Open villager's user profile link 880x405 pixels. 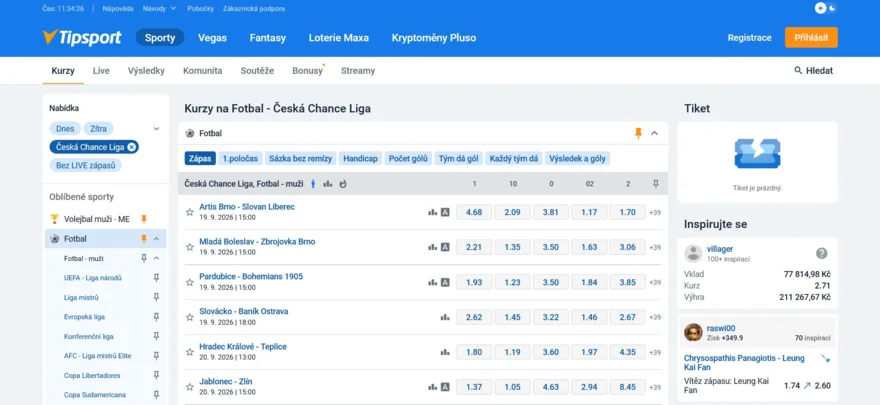[720, 249]
